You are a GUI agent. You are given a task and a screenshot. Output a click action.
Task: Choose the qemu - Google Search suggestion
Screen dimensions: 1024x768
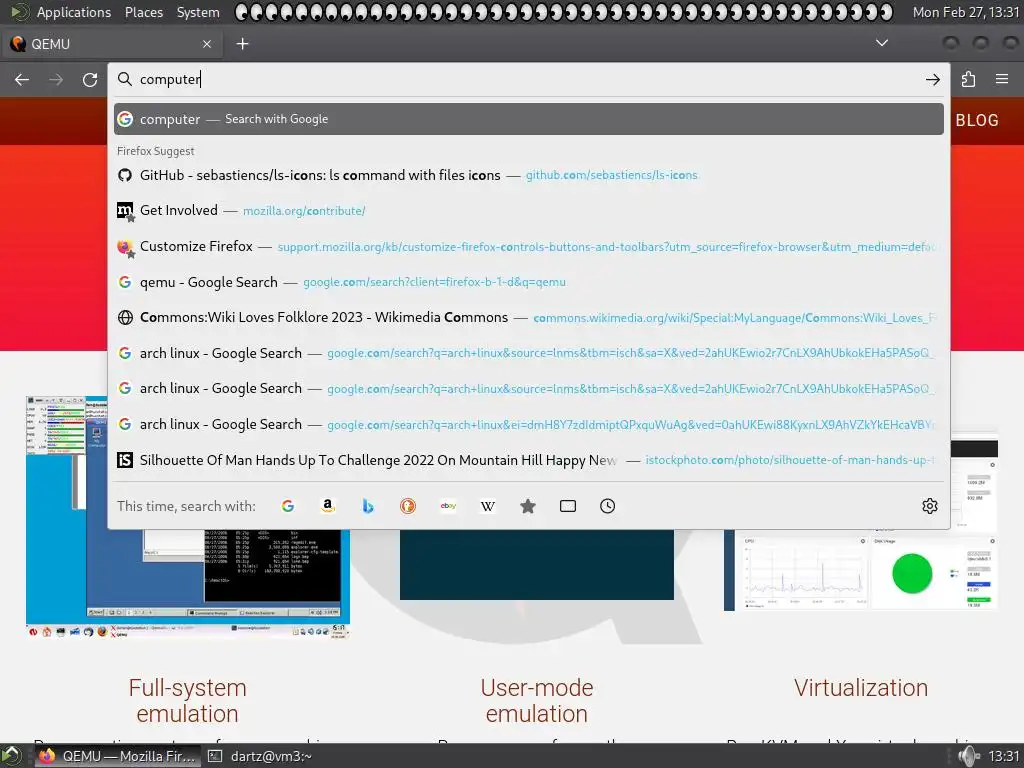(528, 282)
